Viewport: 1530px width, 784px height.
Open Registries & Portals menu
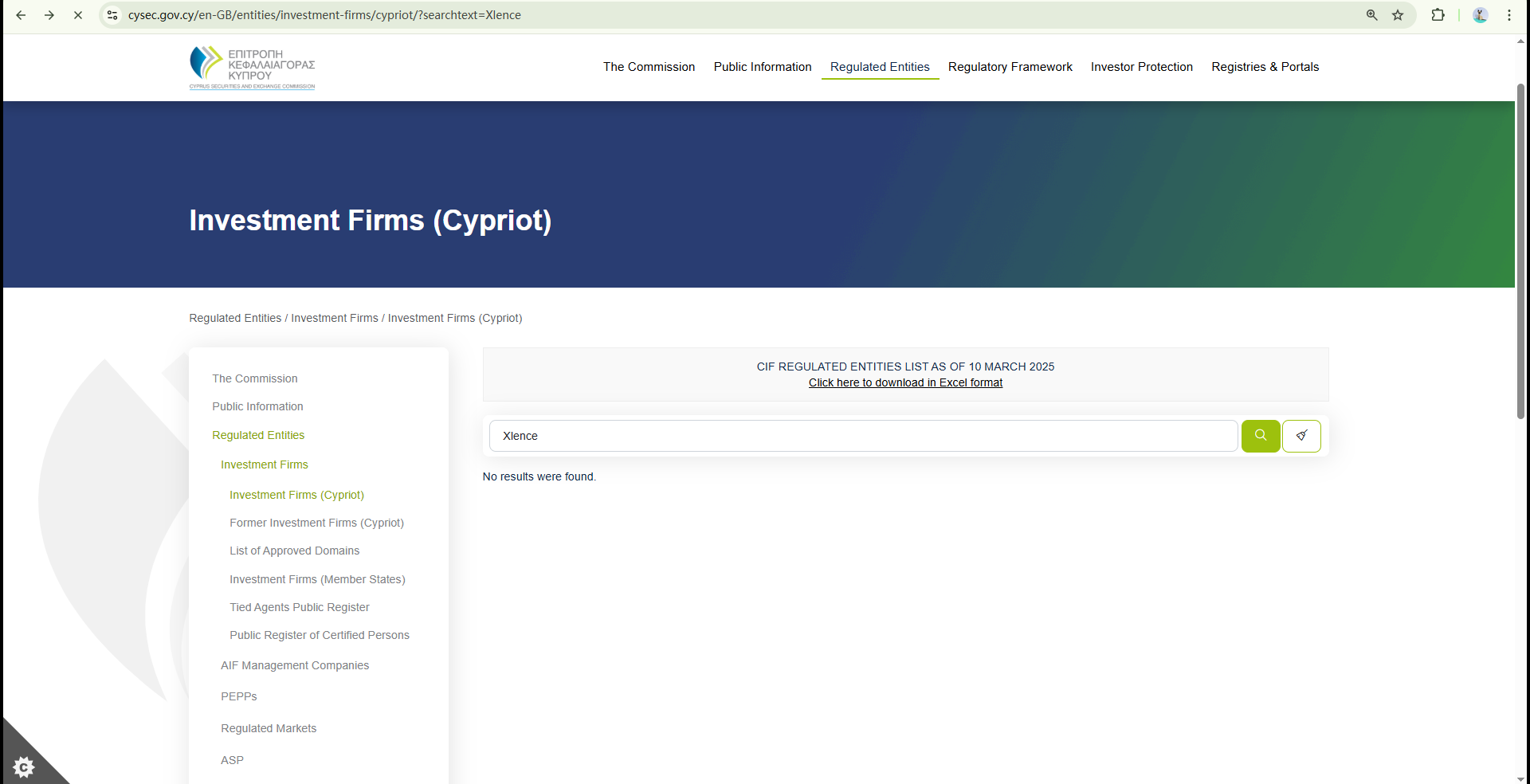pos(1265,67)
